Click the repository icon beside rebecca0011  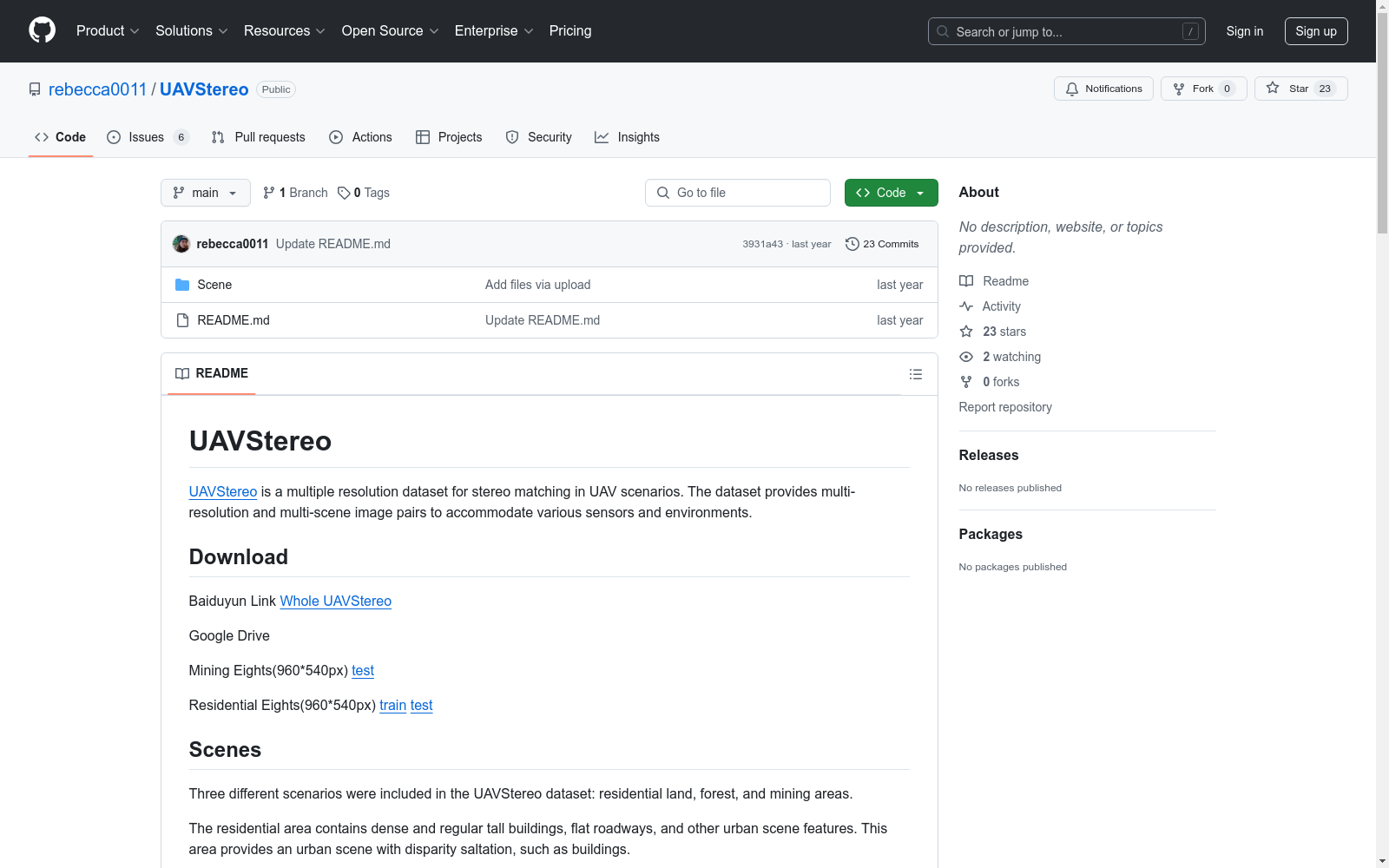coord(35,89)
